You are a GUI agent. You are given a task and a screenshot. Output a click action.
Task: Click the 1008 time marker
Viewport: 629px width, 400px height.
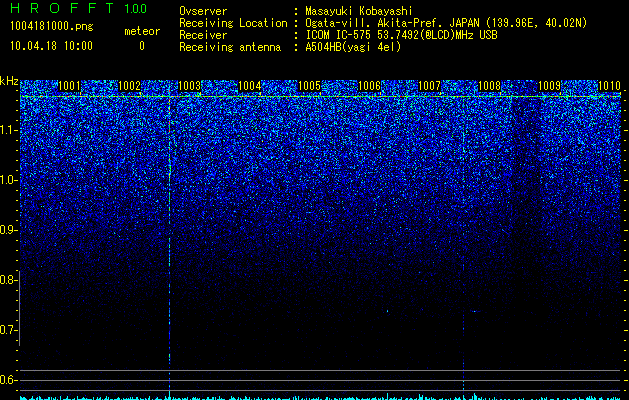(489, 86)
